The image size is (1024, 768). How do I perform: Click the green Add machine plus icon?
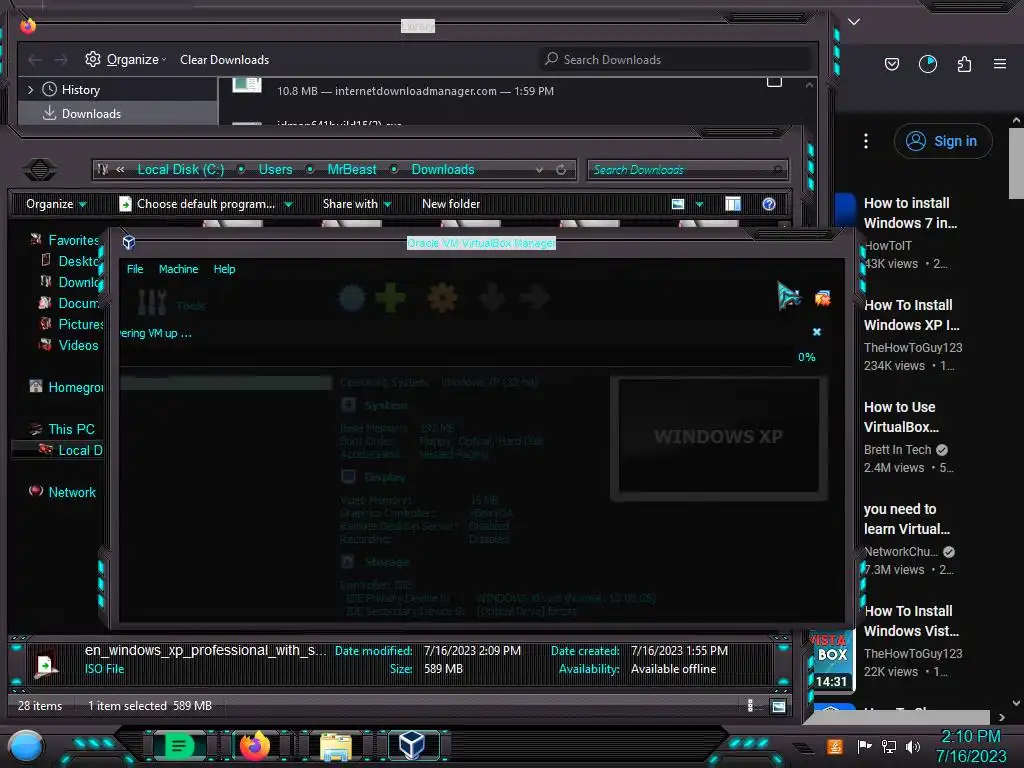(x=391, y=298)
